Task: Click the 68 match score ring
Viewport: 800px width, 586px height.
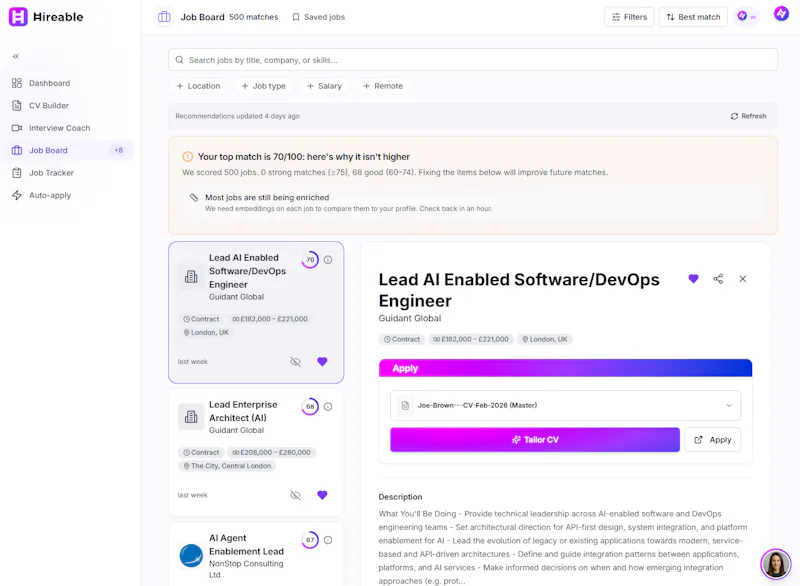Action: (310, 406)
